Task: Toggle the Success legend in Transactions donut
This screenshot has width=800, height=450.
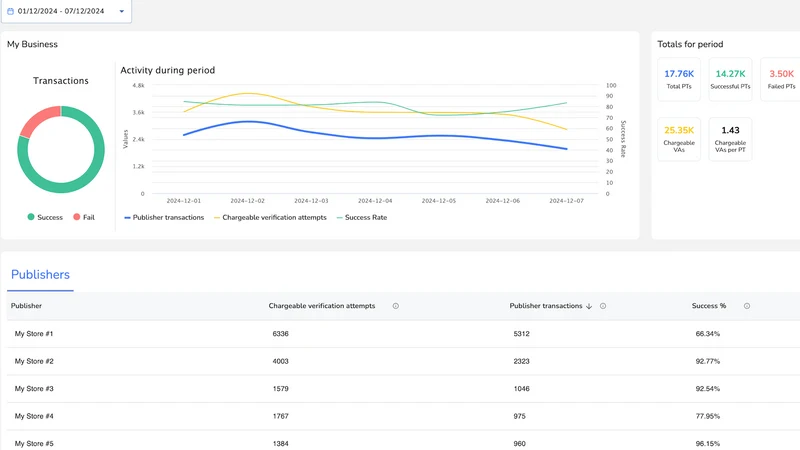Action: 45,217
